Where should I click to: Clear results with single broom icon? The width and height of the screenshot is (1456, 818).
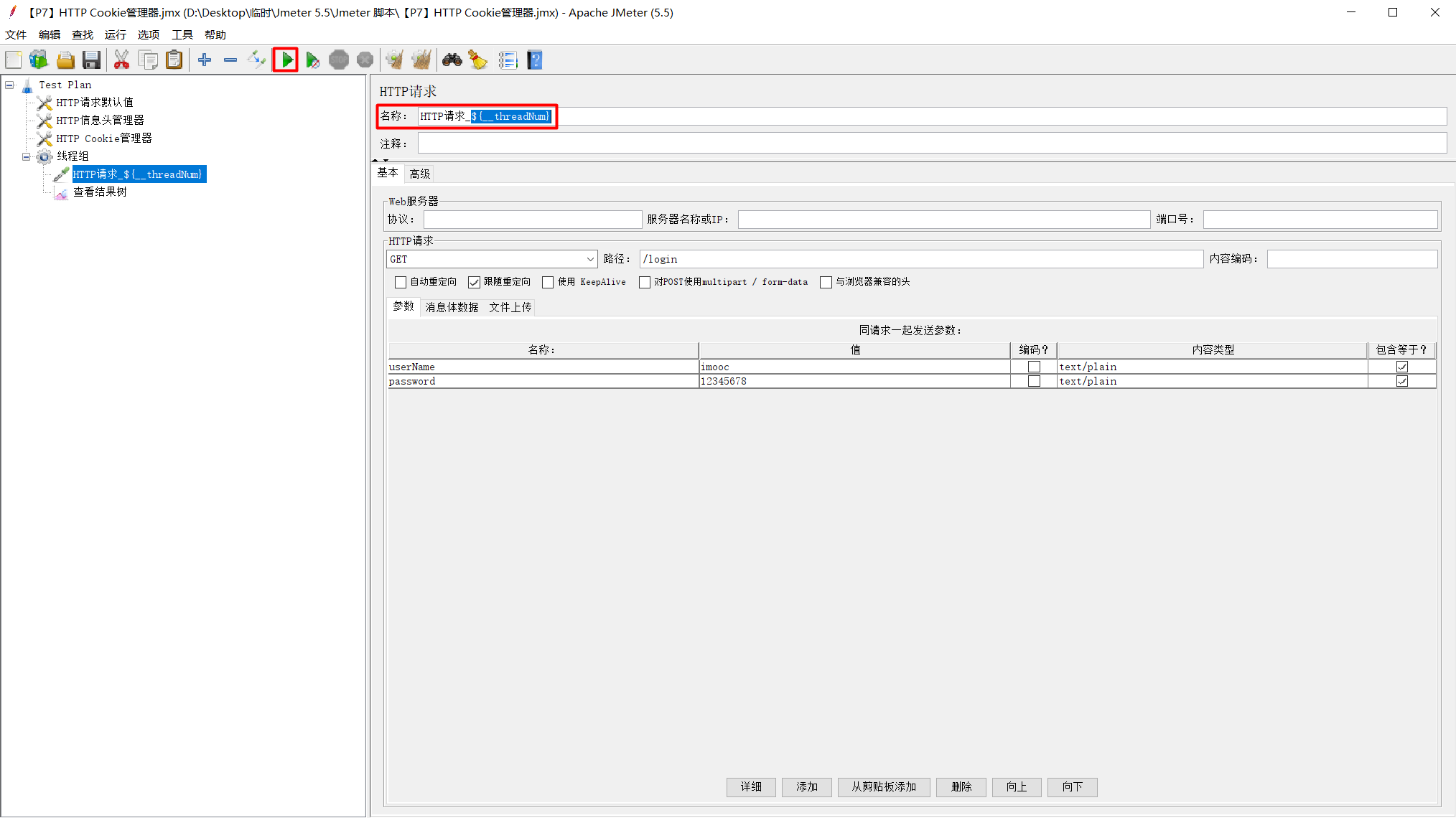[x=394, y=60]
